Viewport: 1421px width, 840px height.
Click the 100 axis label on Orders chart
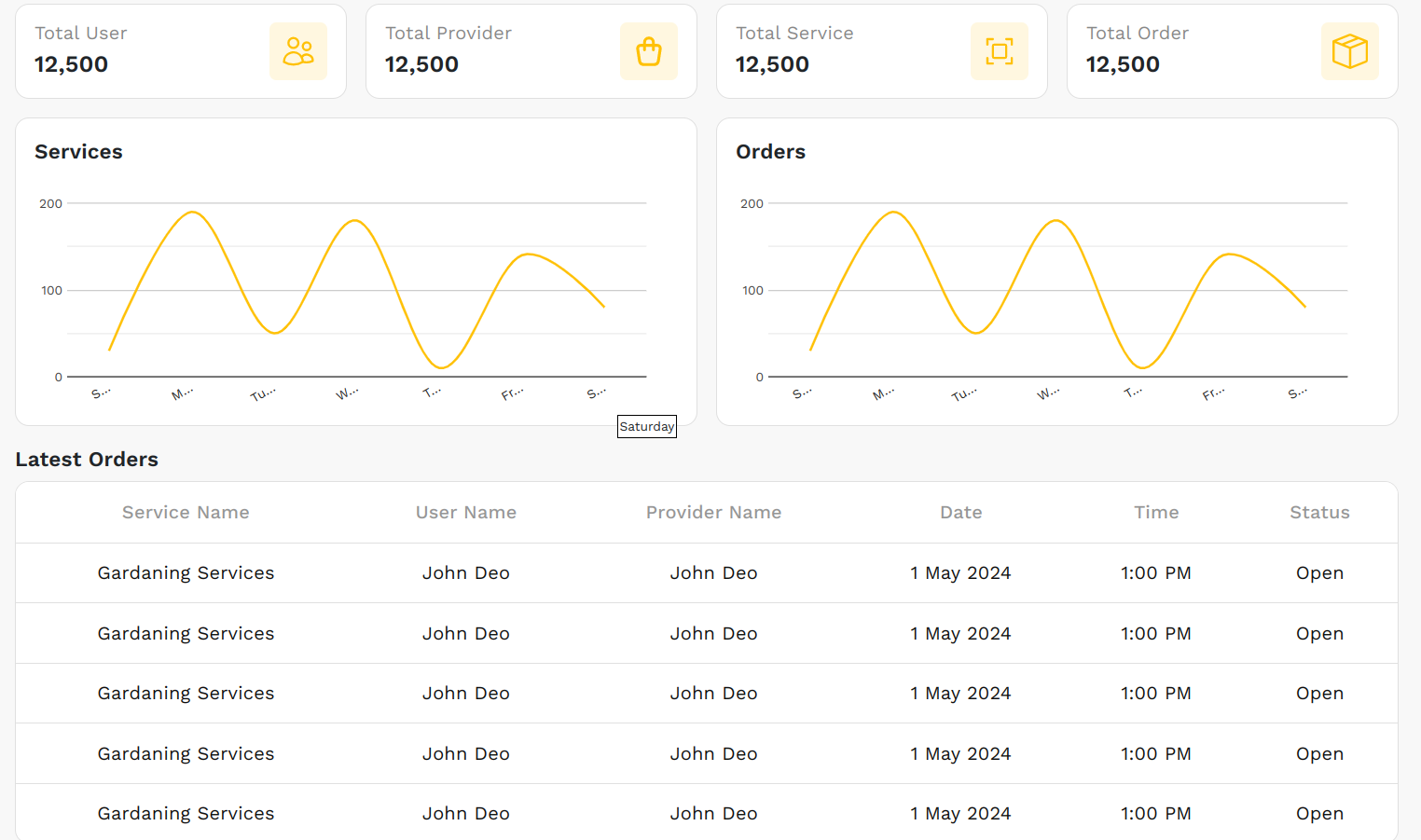[752, 290]
